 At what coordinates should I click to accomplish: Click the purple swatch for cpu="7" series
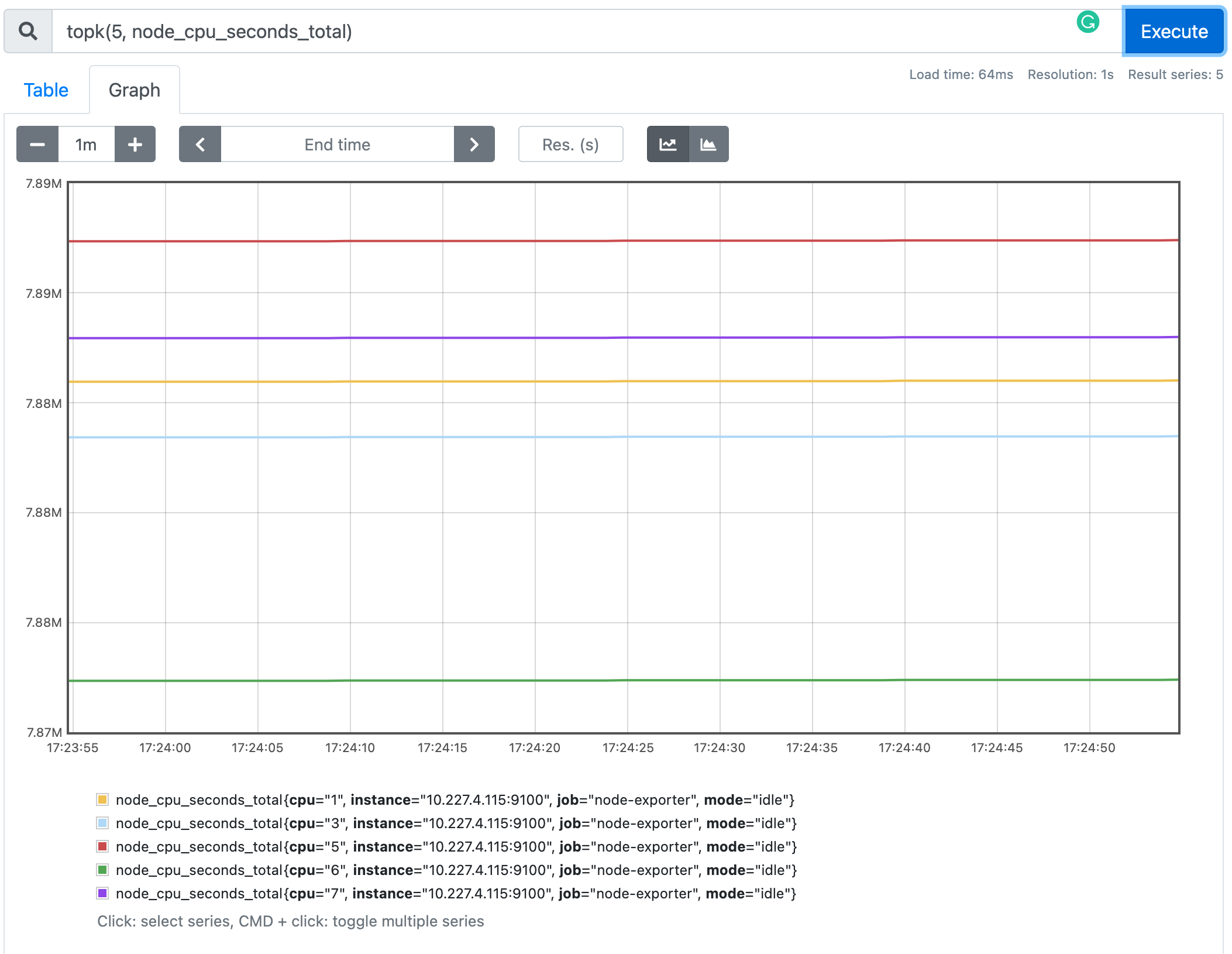click(102, 893)
